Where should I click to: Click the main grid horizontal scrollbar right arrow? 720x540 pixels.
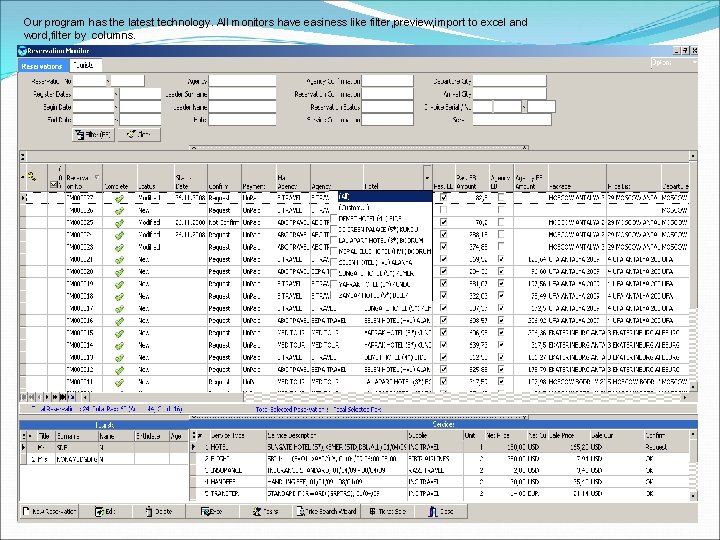tap(684, 397)
